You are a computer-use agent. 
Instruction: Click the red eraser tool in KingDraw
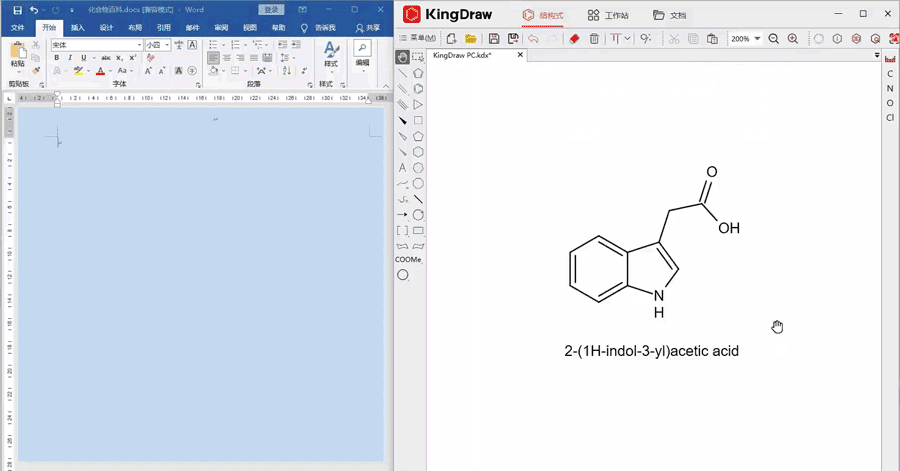pyautogui.click(x=574, y=38)
